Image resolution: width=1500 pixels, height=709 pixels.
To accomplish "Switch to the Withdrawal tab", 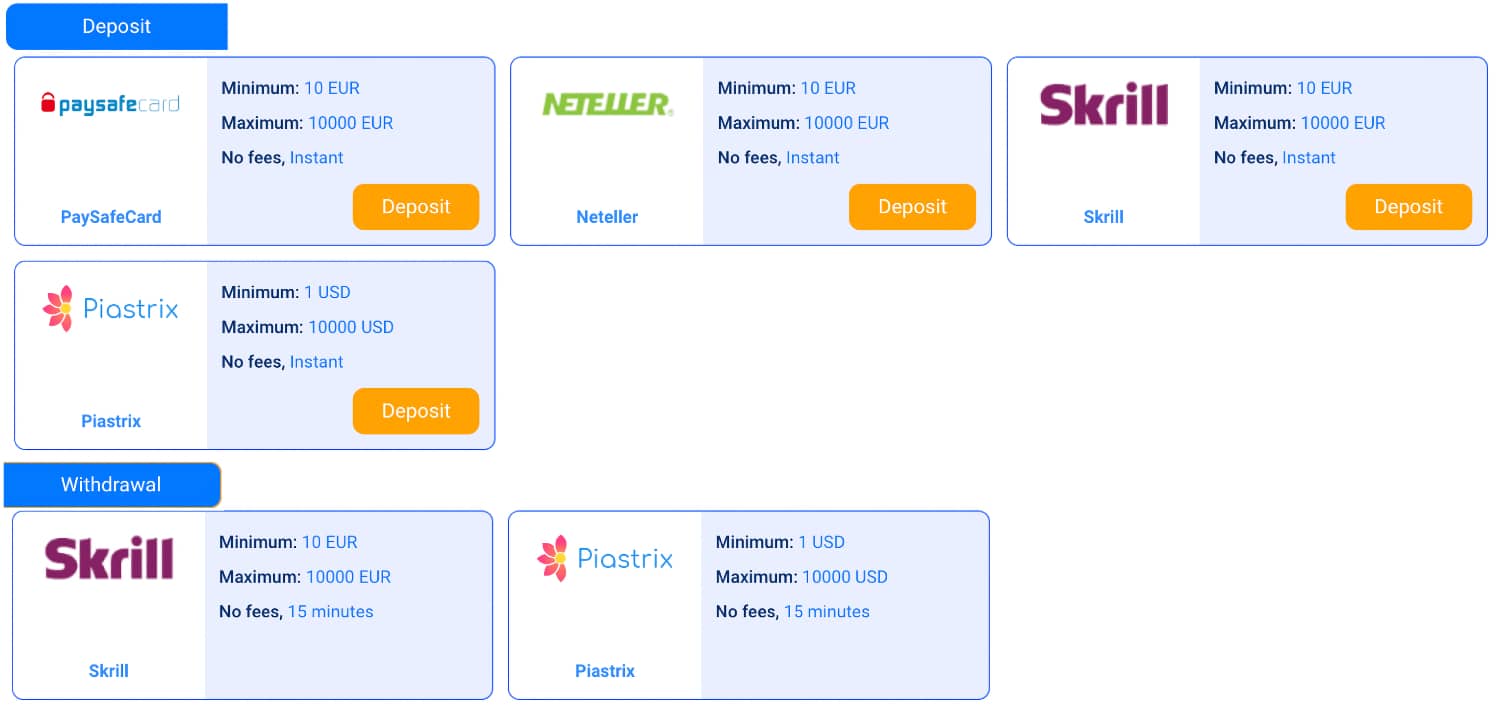I will click(111, 485).
